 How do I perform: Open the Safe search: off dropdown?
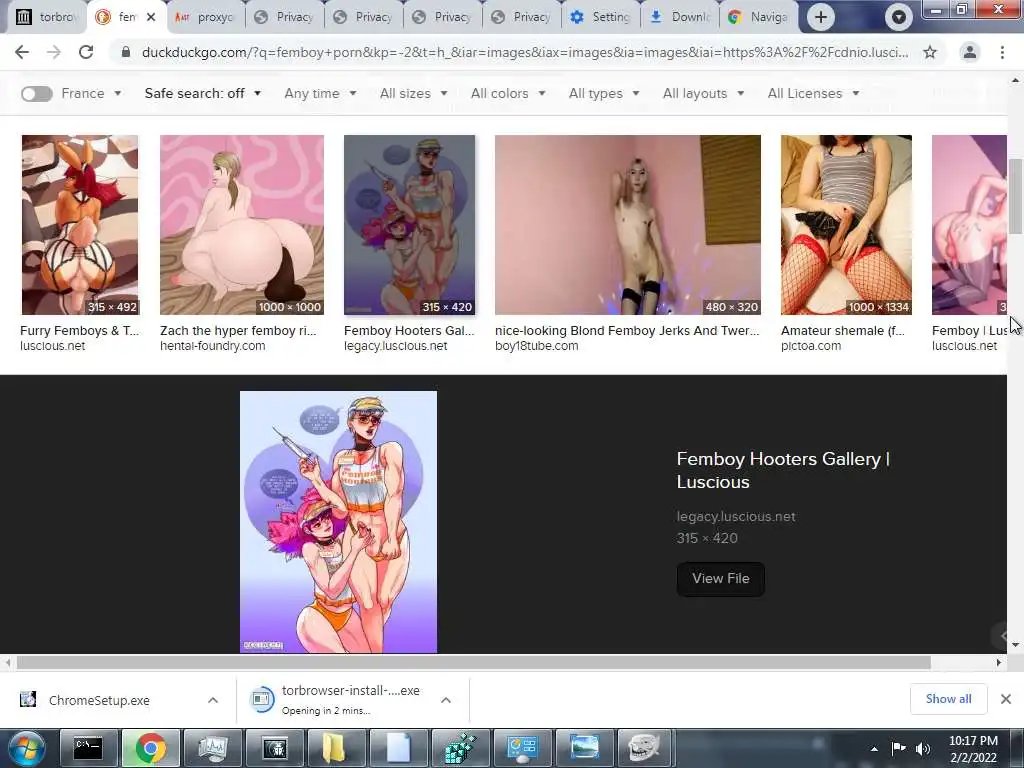203,93
